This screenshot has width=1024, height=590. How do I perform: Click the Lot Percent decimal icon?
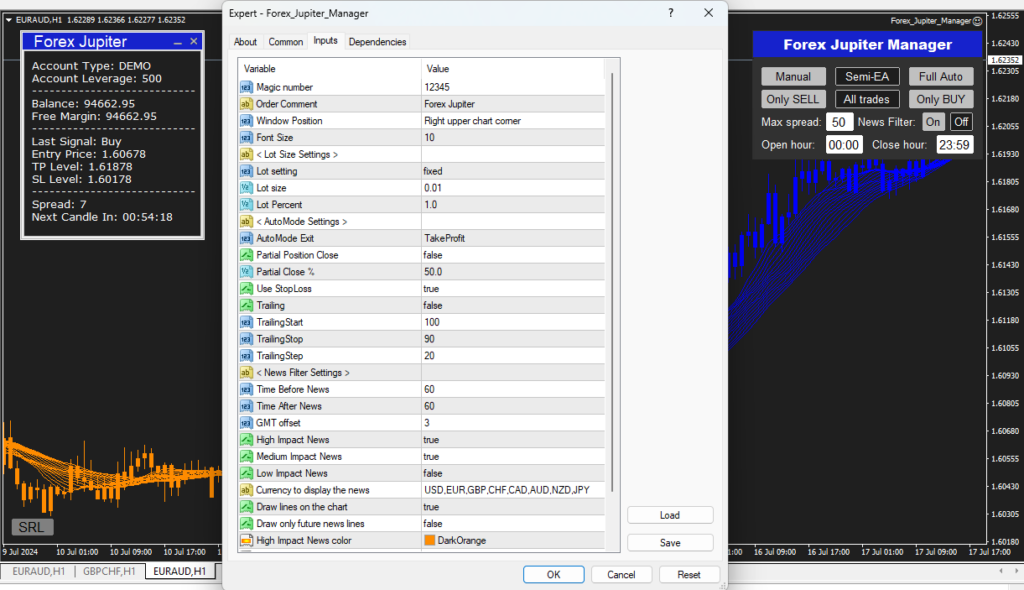point(246,205)
